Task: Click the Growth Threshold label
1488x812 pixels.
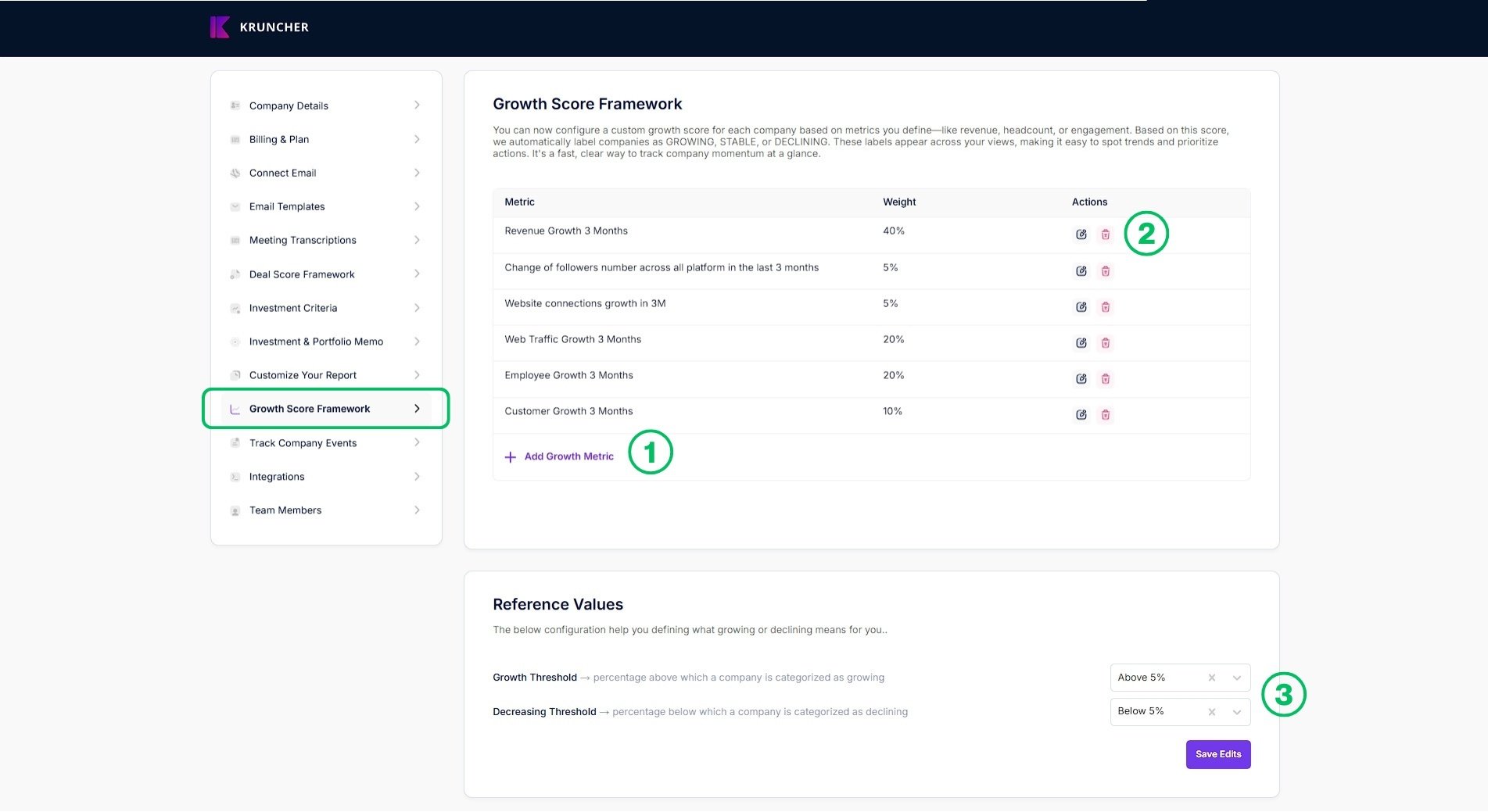Action: click(535, 678)
